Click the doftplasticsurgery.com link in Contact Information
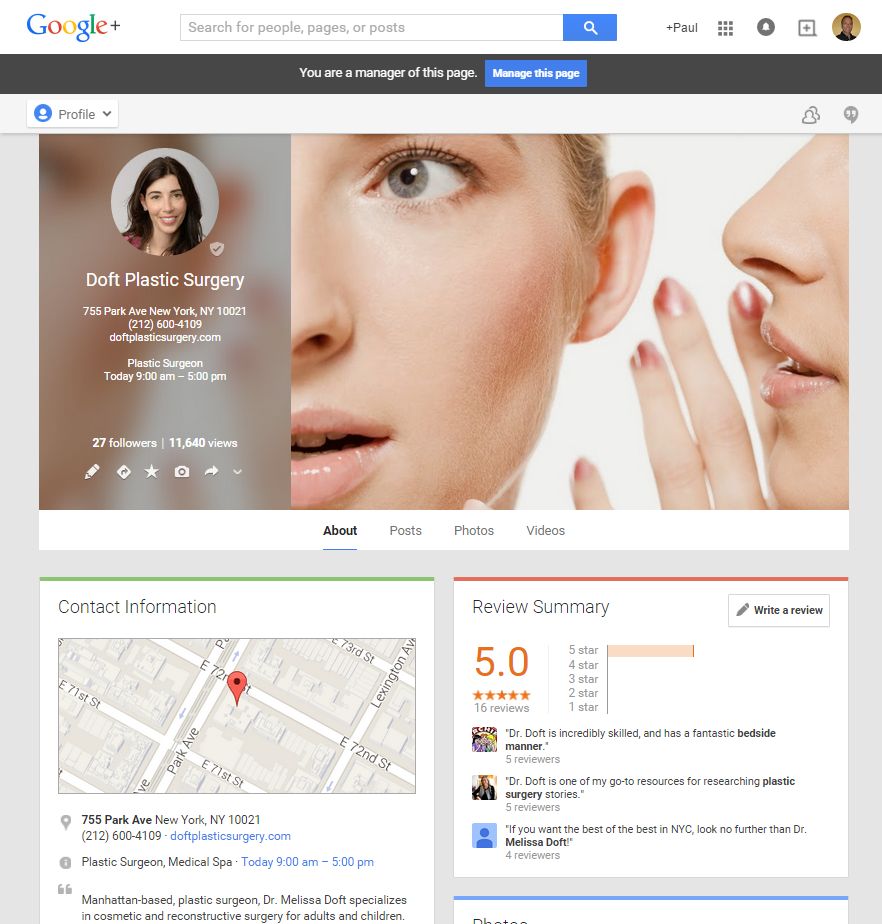The image size is (882, 924). (230, 836)
